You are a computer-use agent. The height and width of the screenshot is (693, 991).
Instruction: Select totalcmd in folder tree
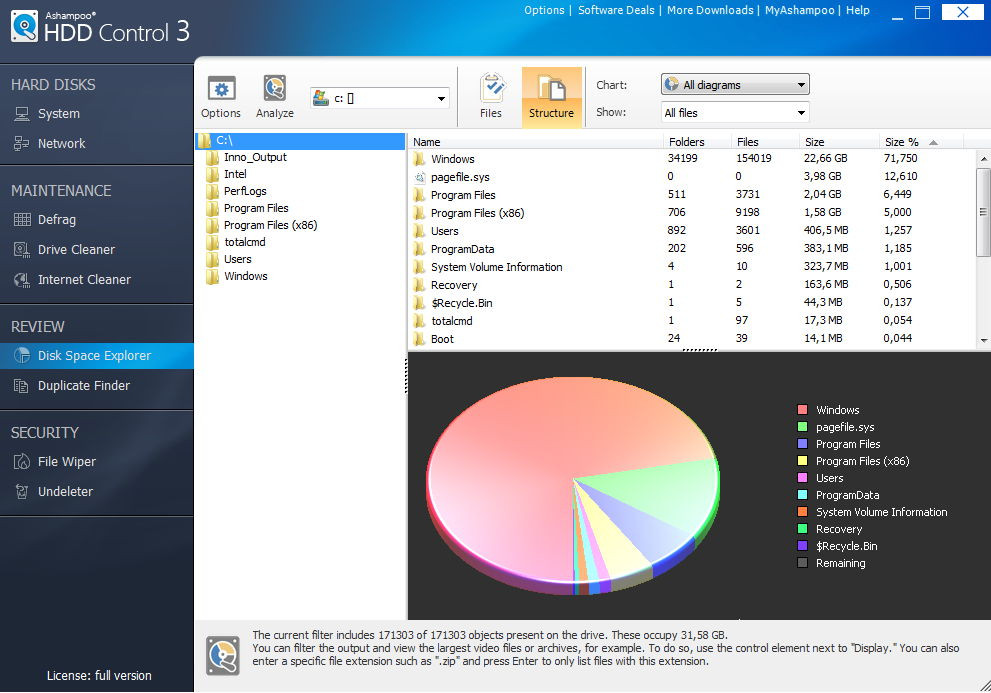coord(245,242)
